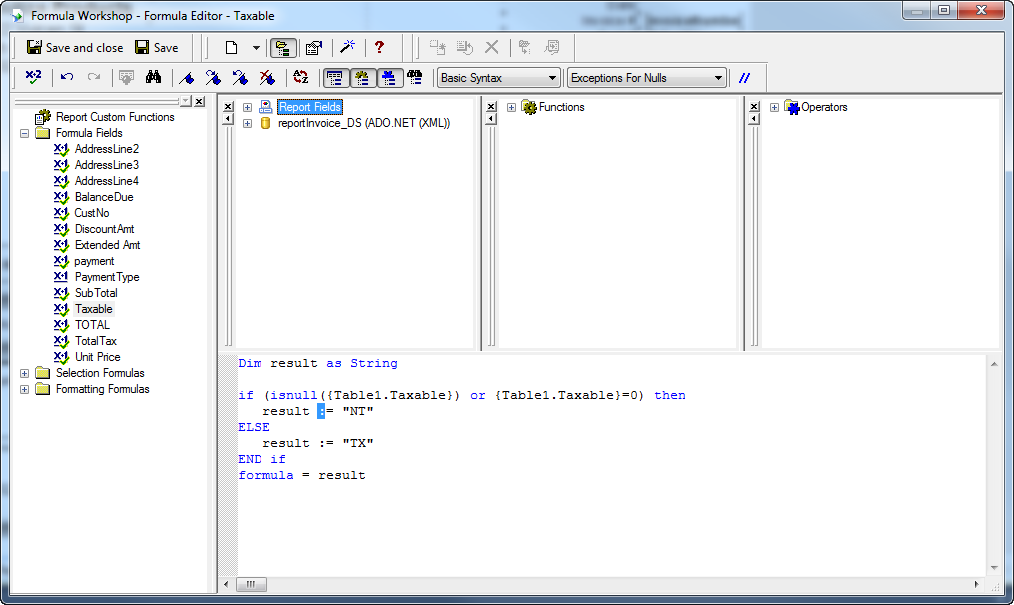The image size is (1014, 605).
Task: Create a new formula with the blank page icon
Action: tap(232, 48)
